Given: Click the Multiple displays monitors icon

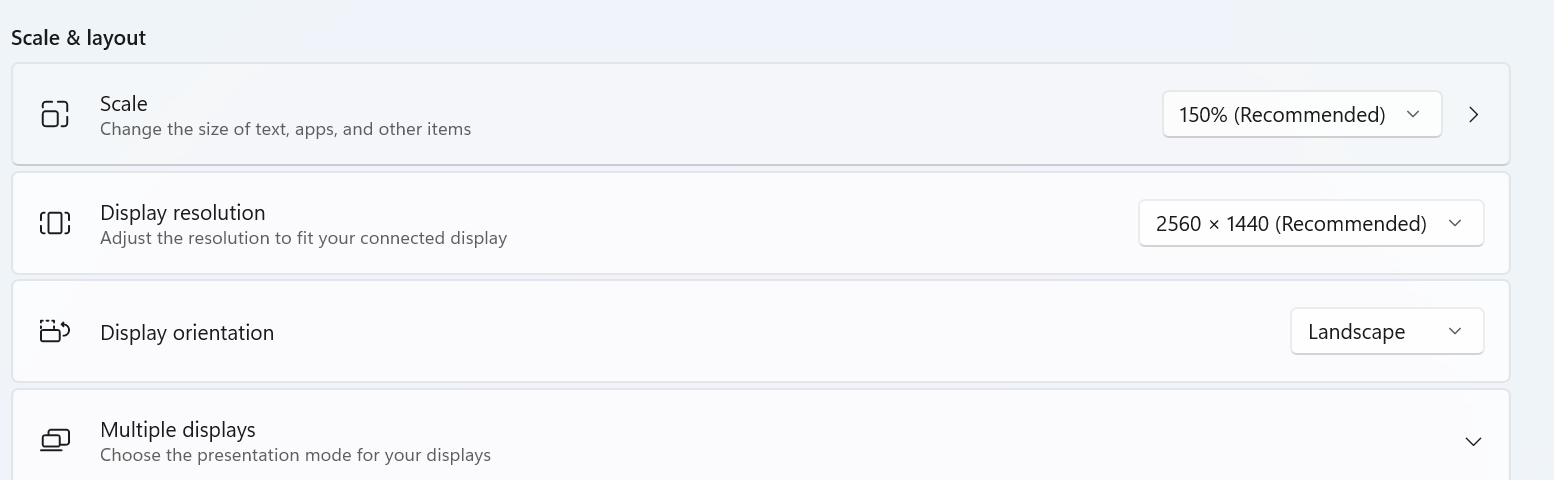Looking at the screenshot, I should 55,440.
